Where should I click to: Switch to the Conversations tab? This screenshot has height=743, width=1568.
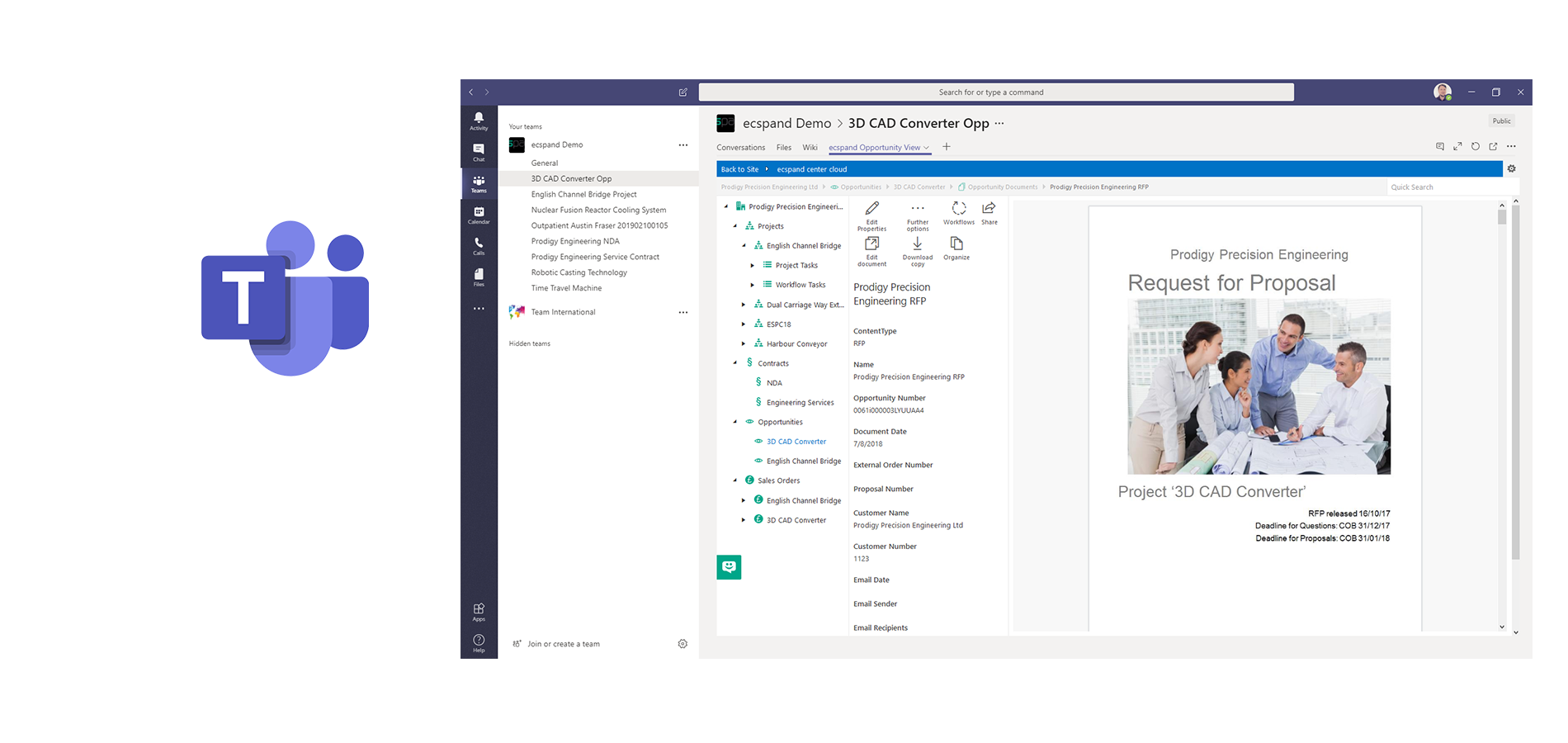point(740,148)
